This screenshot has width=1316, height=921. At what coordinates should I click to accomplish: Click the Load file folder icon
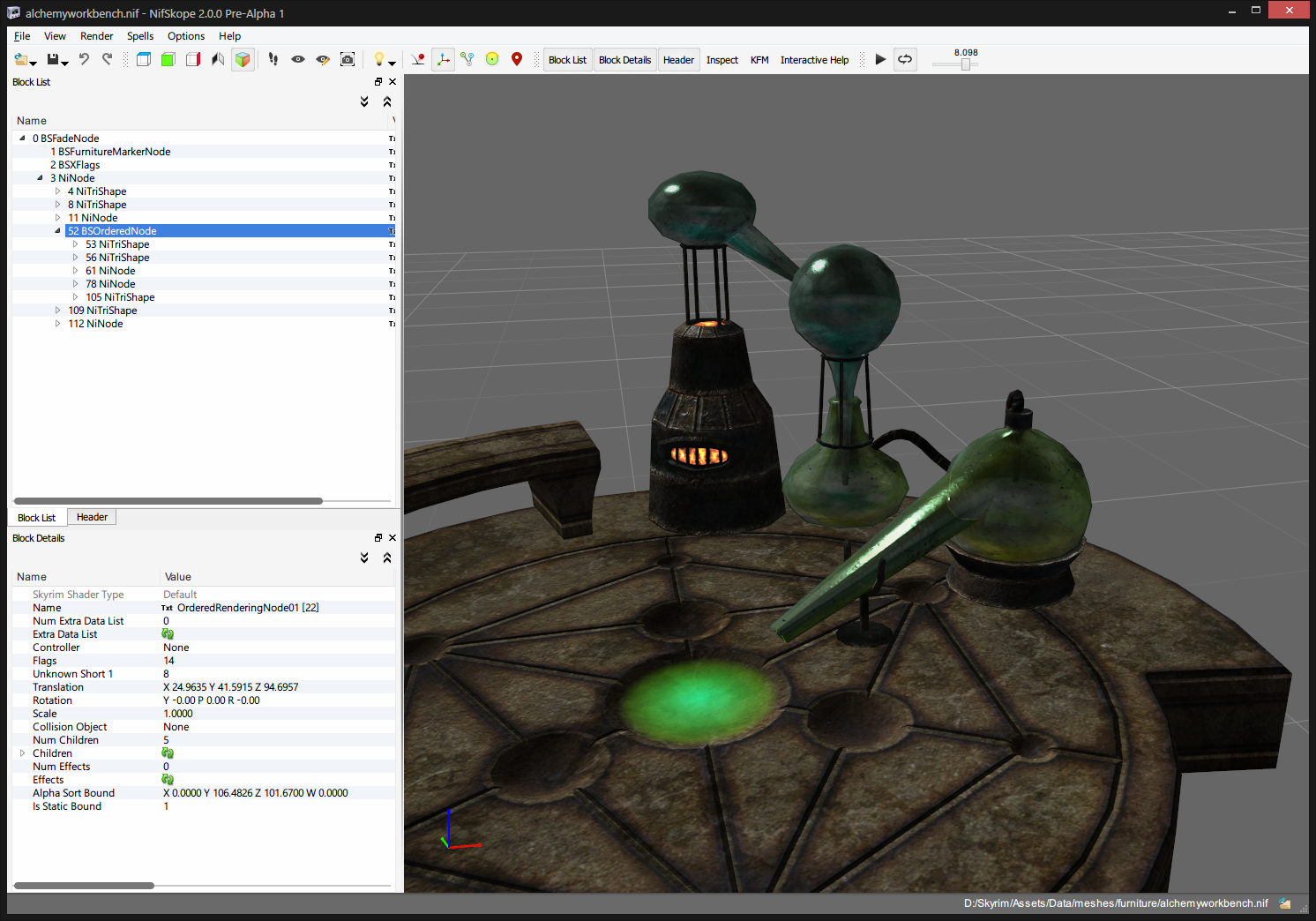pyautogui.click(x=21, y=60)
